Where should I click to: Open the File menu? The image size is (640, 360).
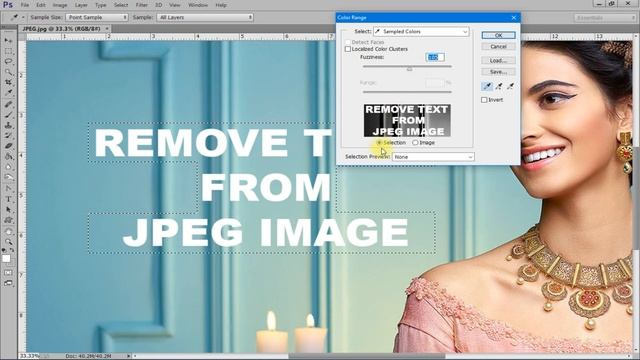[x=25, y=5]
